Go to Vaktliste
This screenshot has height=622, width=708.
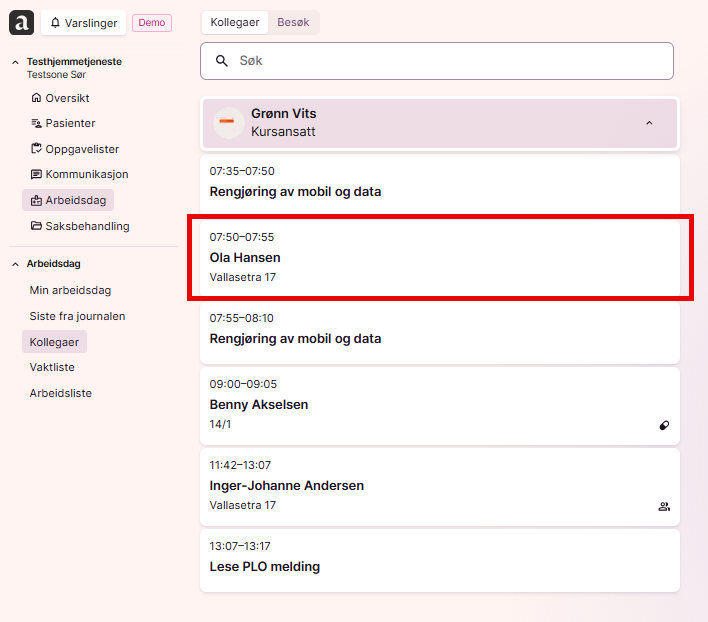tap(52, 367)
